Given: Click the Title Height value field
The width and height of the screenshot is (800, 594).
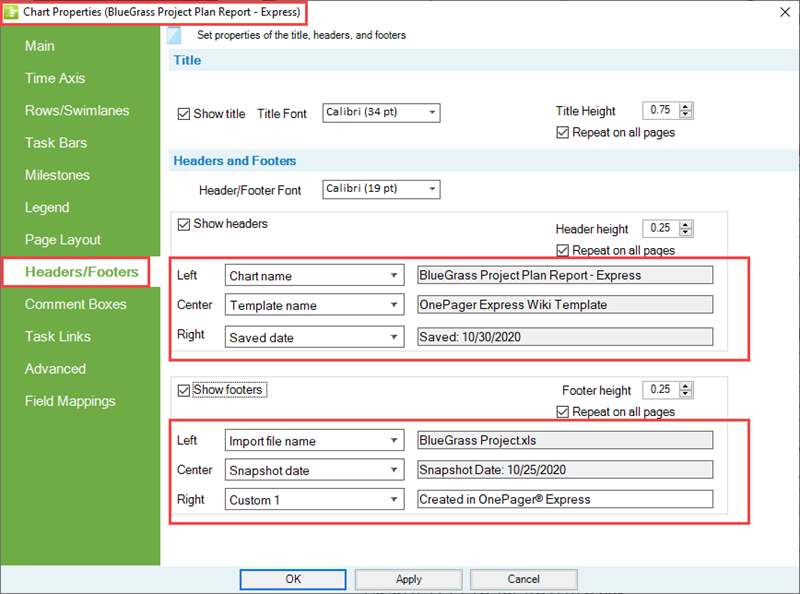Looking at the screenshot, I should coord(661,110).
